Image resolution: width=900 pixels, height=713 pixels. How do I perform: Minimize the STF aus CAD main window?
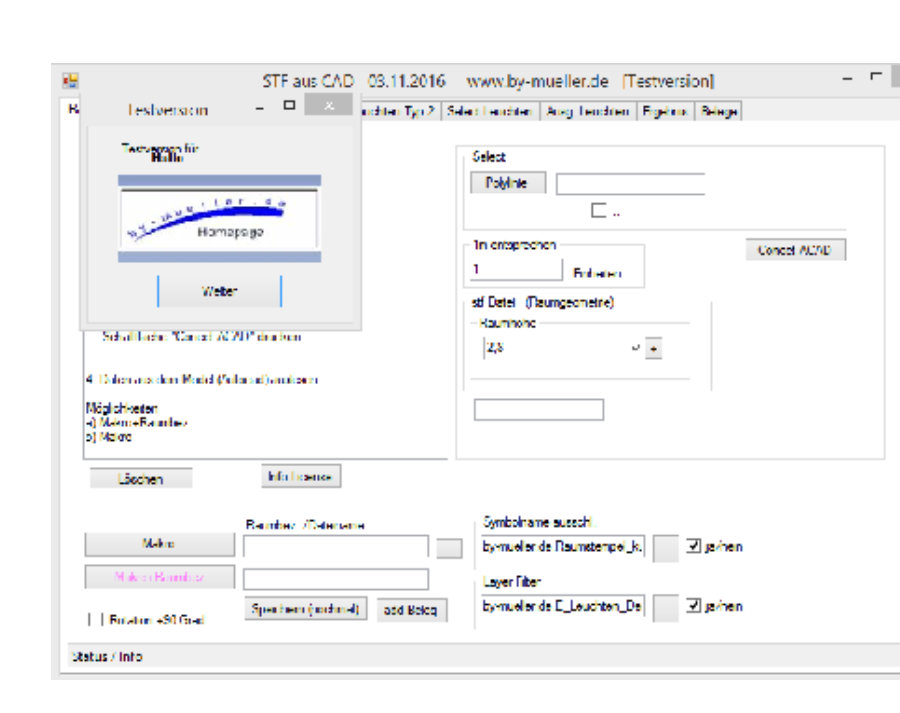point(847,79)
